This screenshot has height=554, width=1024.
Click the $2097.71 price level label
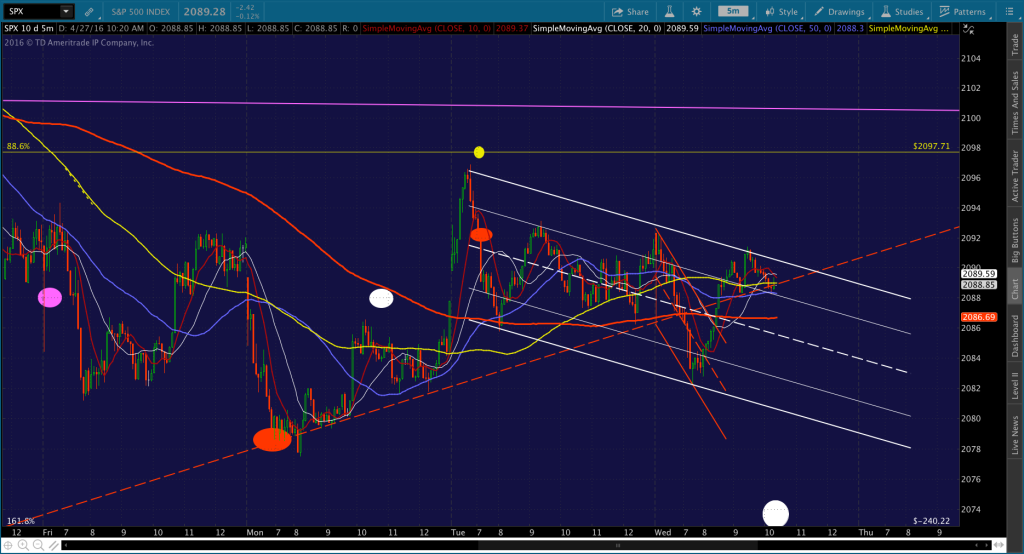[931, 146]
